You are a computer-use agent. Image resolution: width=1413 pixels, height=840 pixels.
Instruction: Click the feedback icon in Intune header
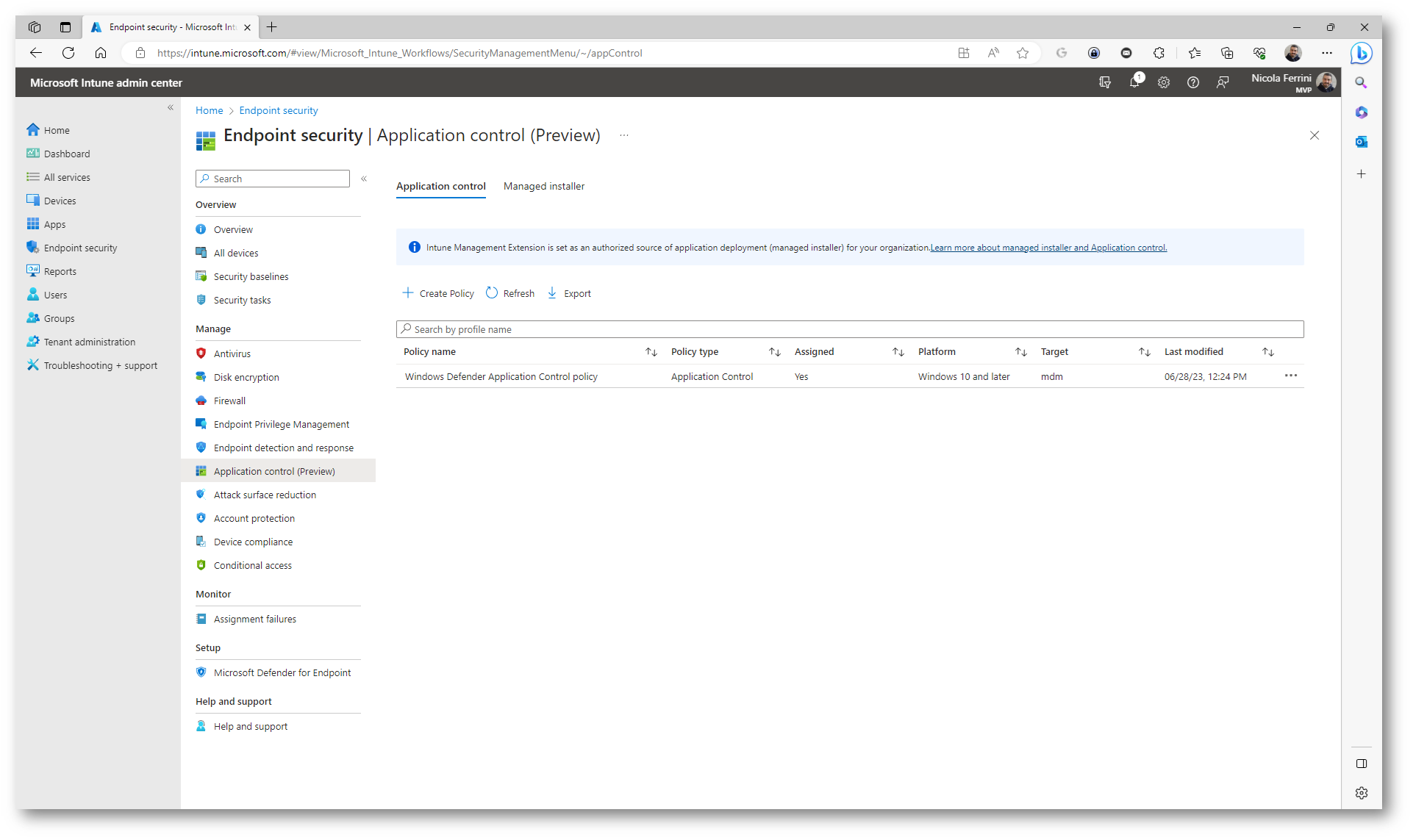pos(1223,82)
